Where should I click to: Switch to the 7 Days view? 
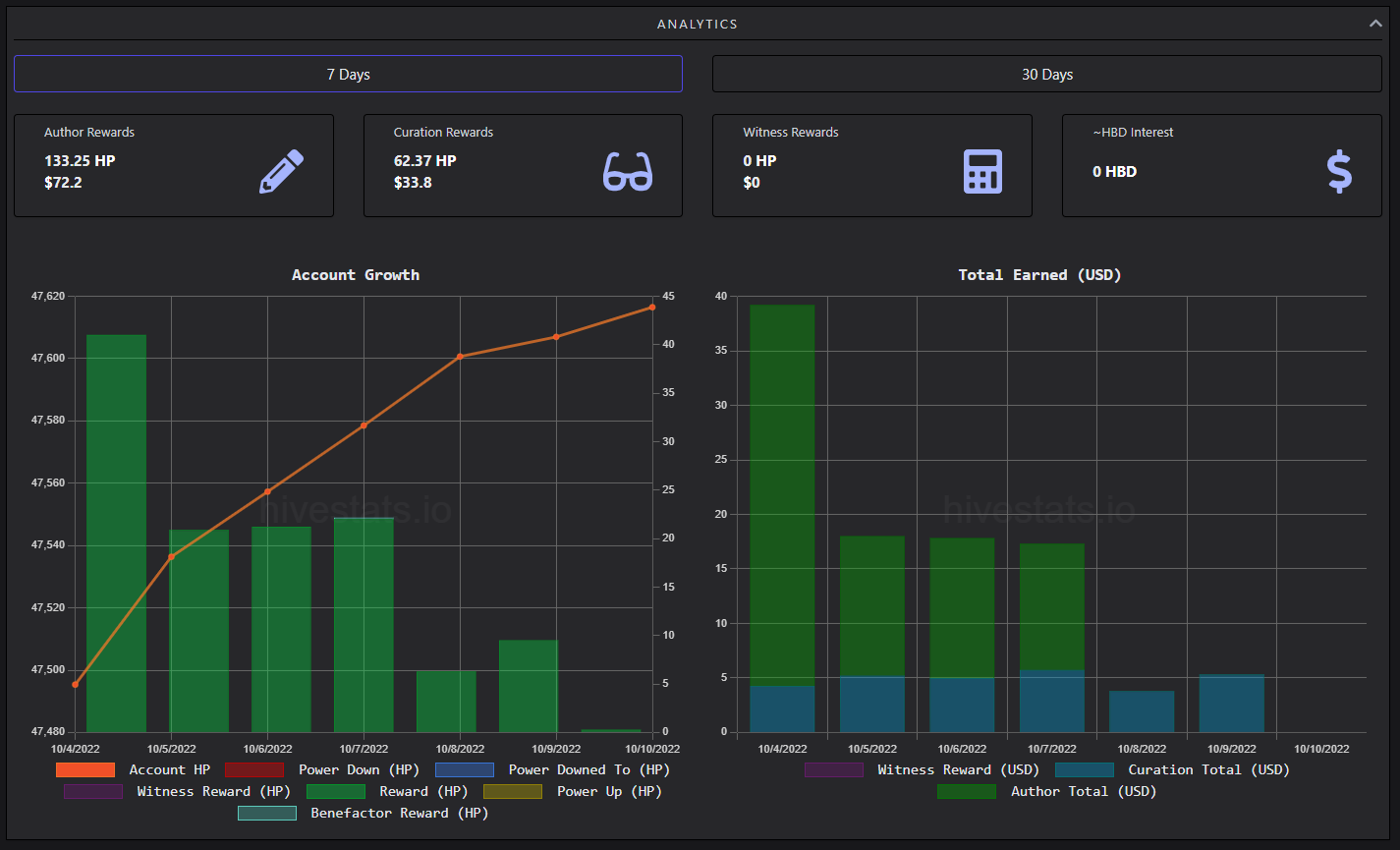pos(348,74)
